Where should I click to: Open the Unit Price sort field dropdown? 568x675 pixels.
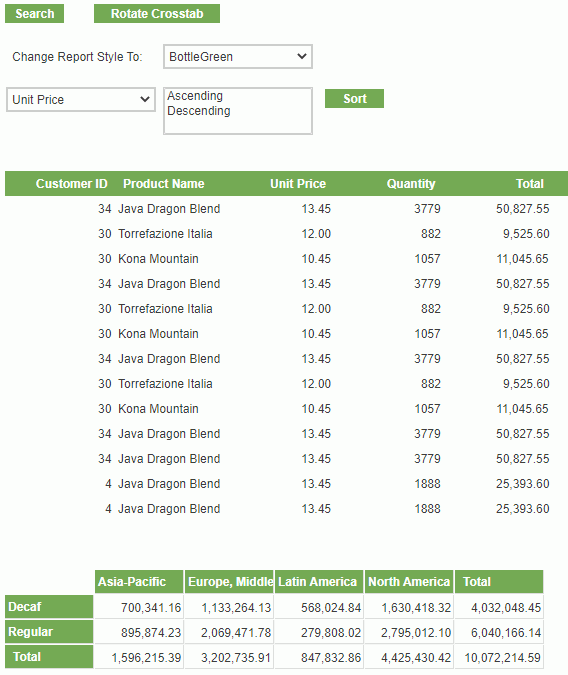81,100
